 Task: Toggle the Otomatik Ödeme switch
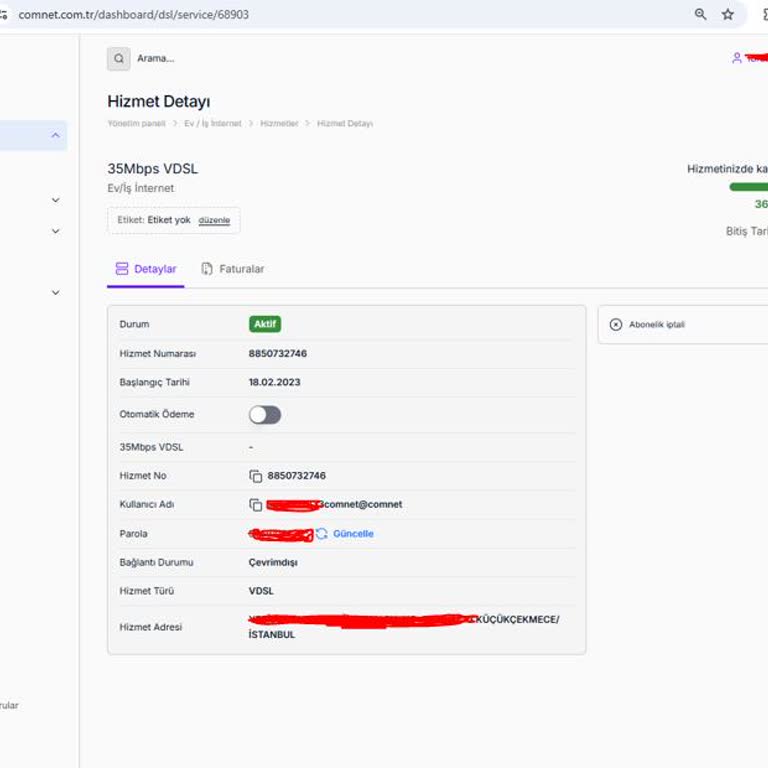coord(265,415)
